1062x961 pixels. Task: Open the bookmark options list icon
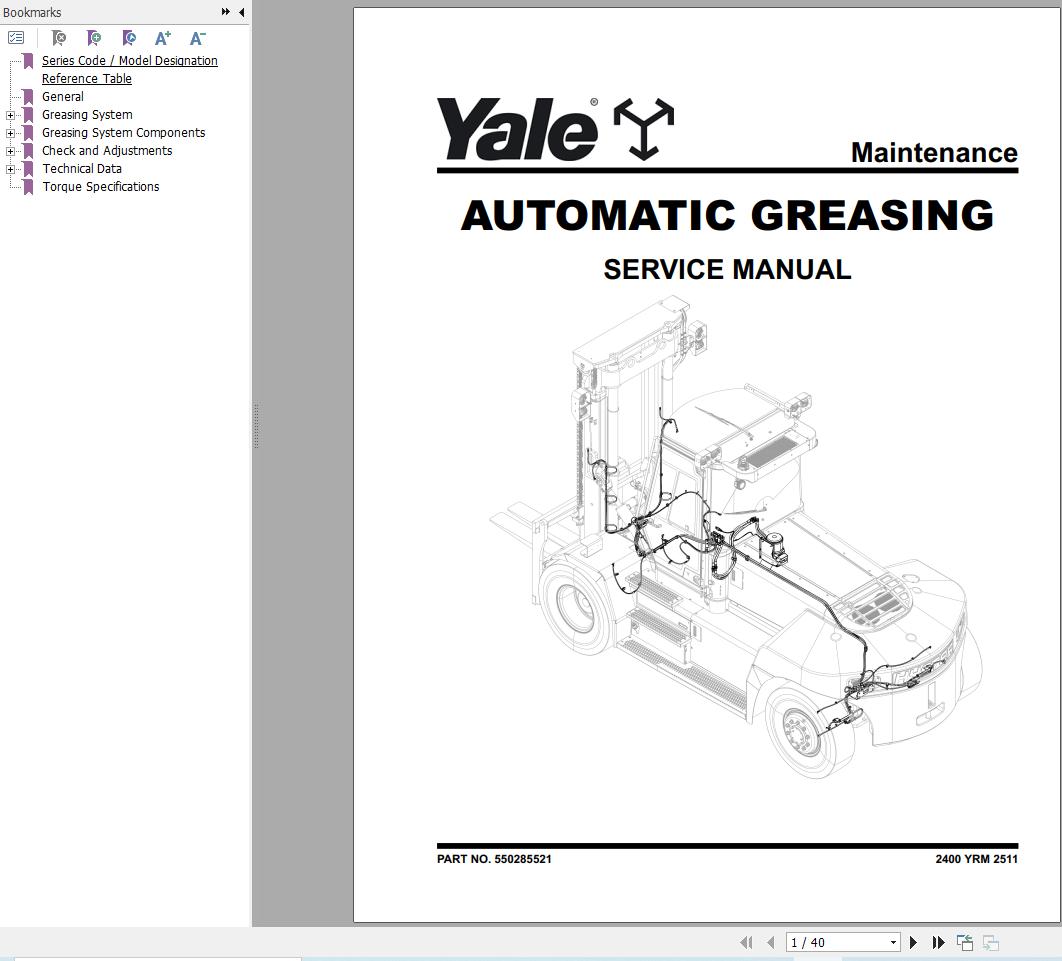pos(15,36)
